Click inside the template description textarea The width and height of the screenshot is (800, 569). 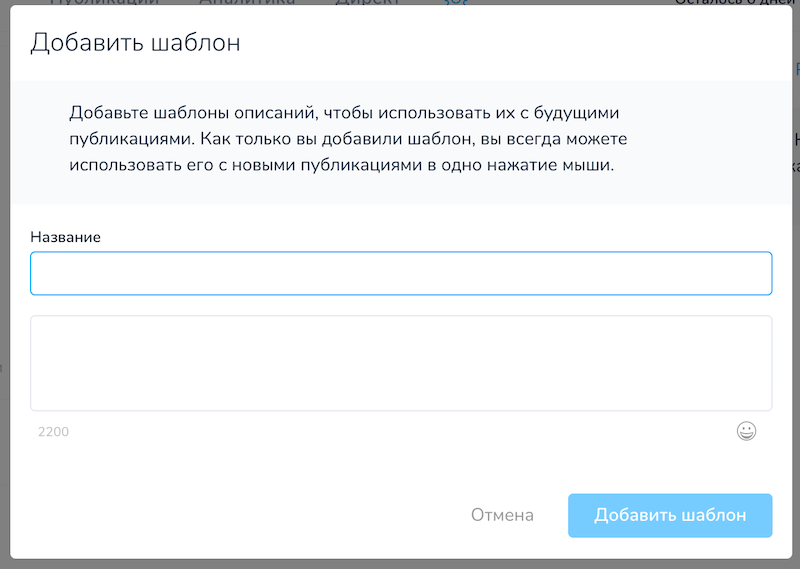coord(401,363)
